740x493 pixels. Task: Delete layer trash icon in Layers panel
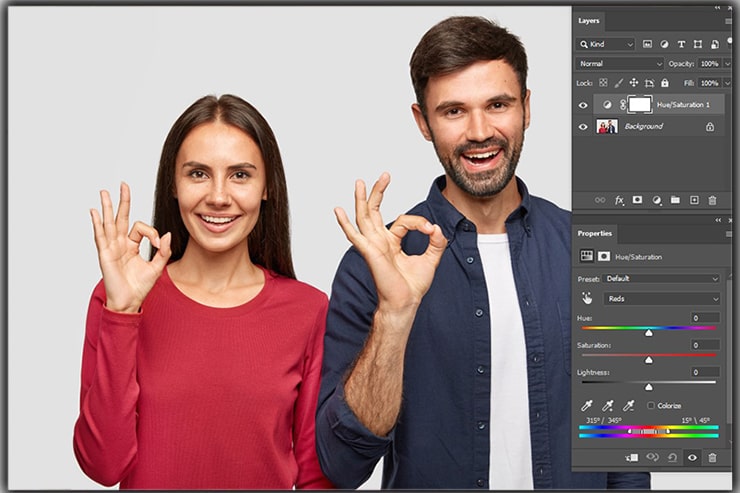pos(712,200)
